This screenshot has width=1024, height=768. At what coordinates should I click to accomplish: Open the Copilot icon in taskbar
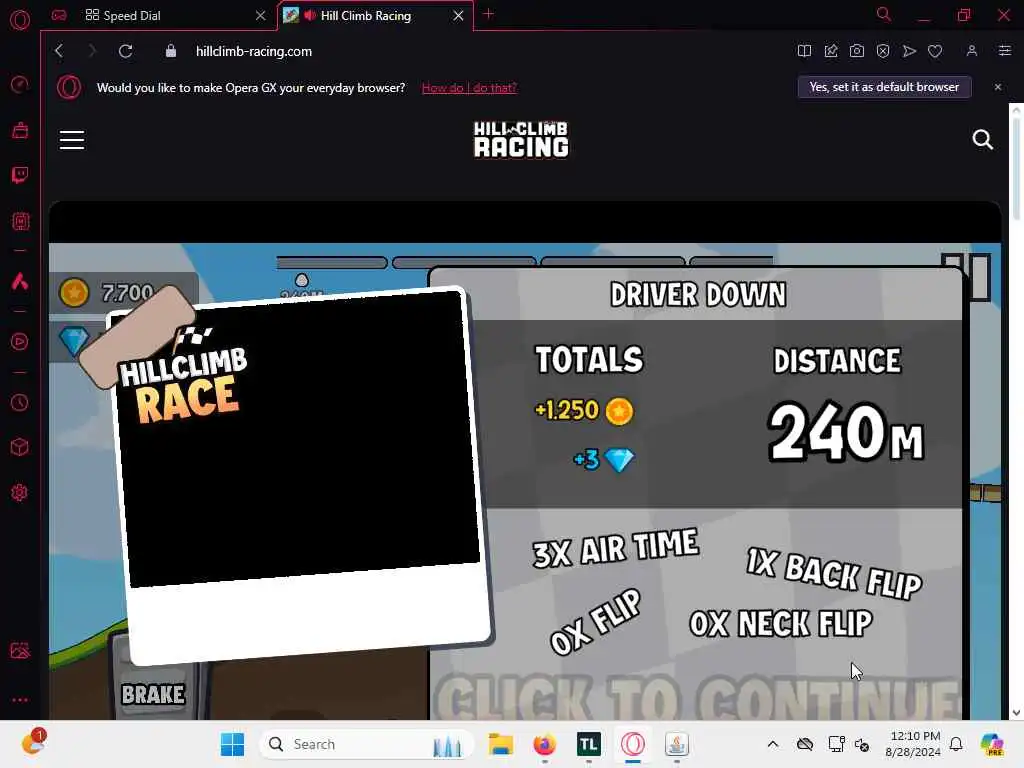(991, 744)
